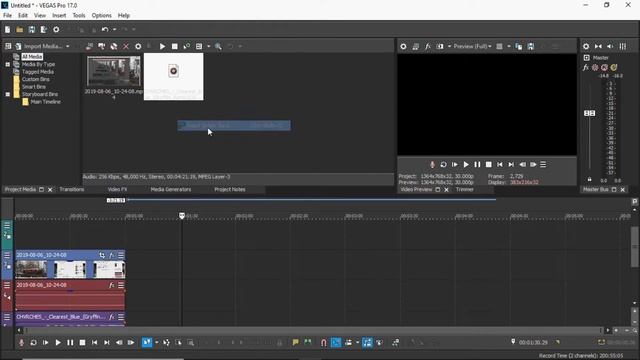Stop media preview in Project Media toolbar

click(175, 46)
